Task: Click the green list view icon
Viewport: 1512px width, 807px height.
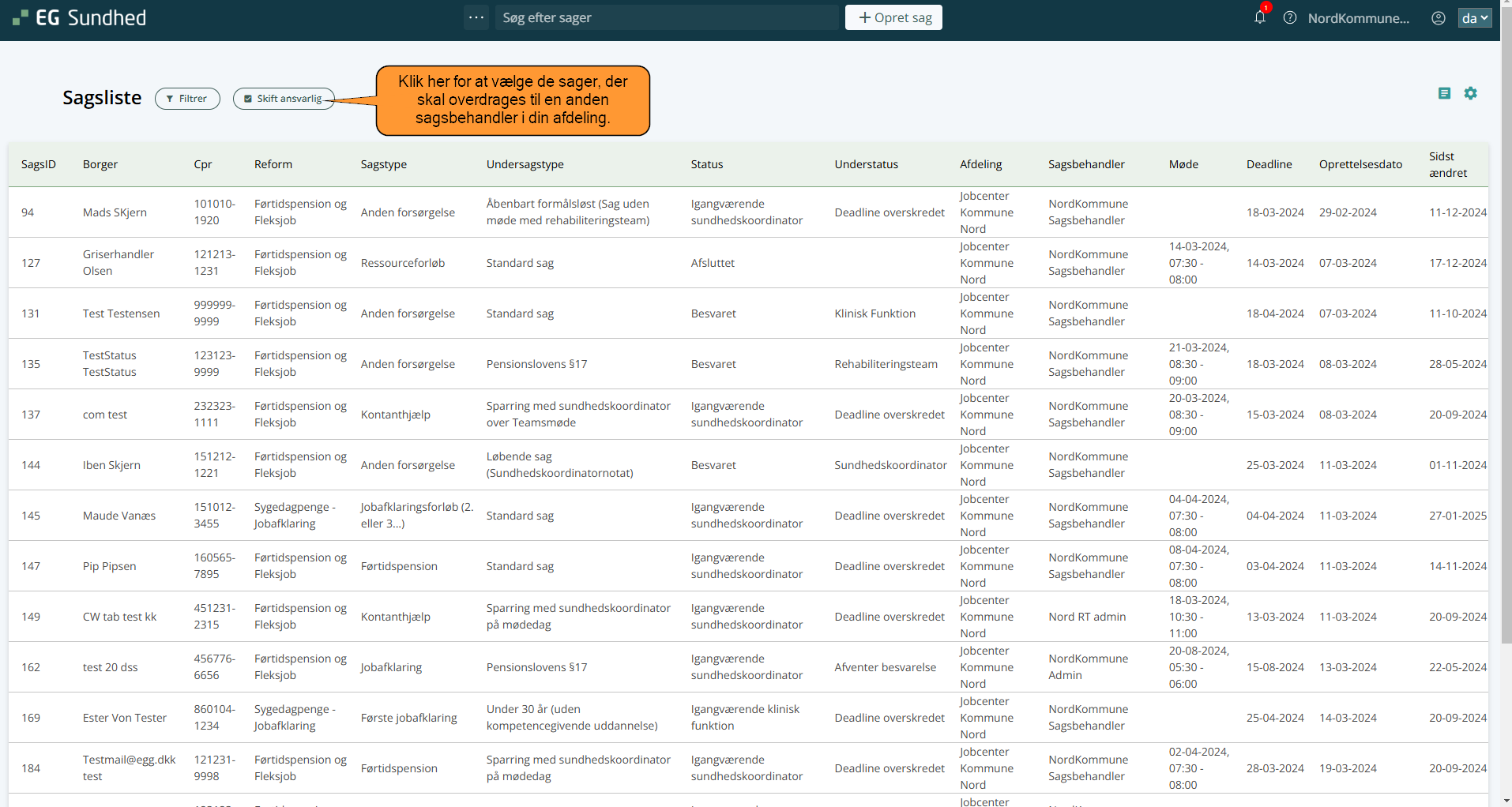Action: 1444,93
